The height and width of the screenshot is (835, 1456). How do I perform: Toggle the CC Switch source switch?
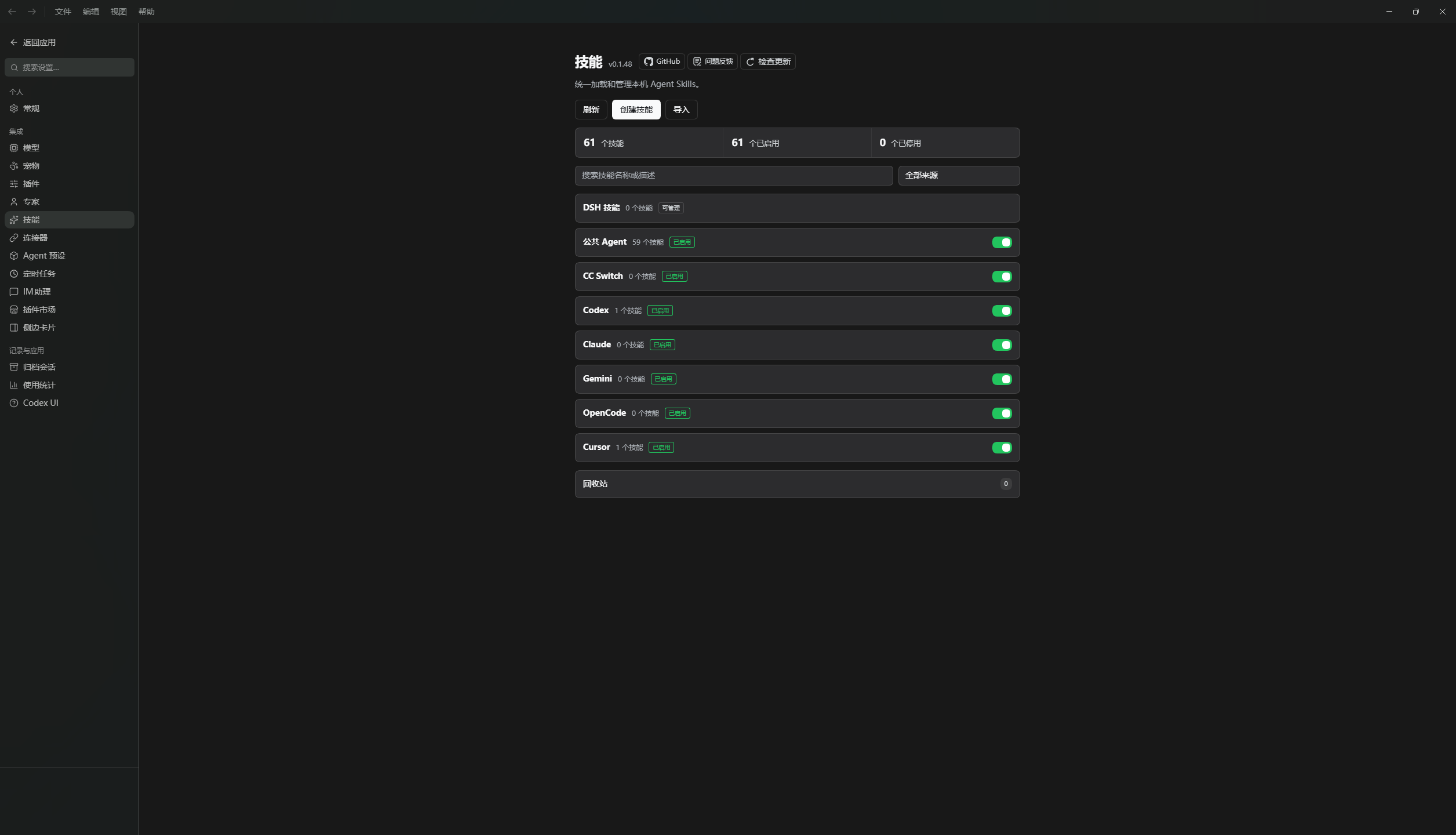click(1002, 277)
